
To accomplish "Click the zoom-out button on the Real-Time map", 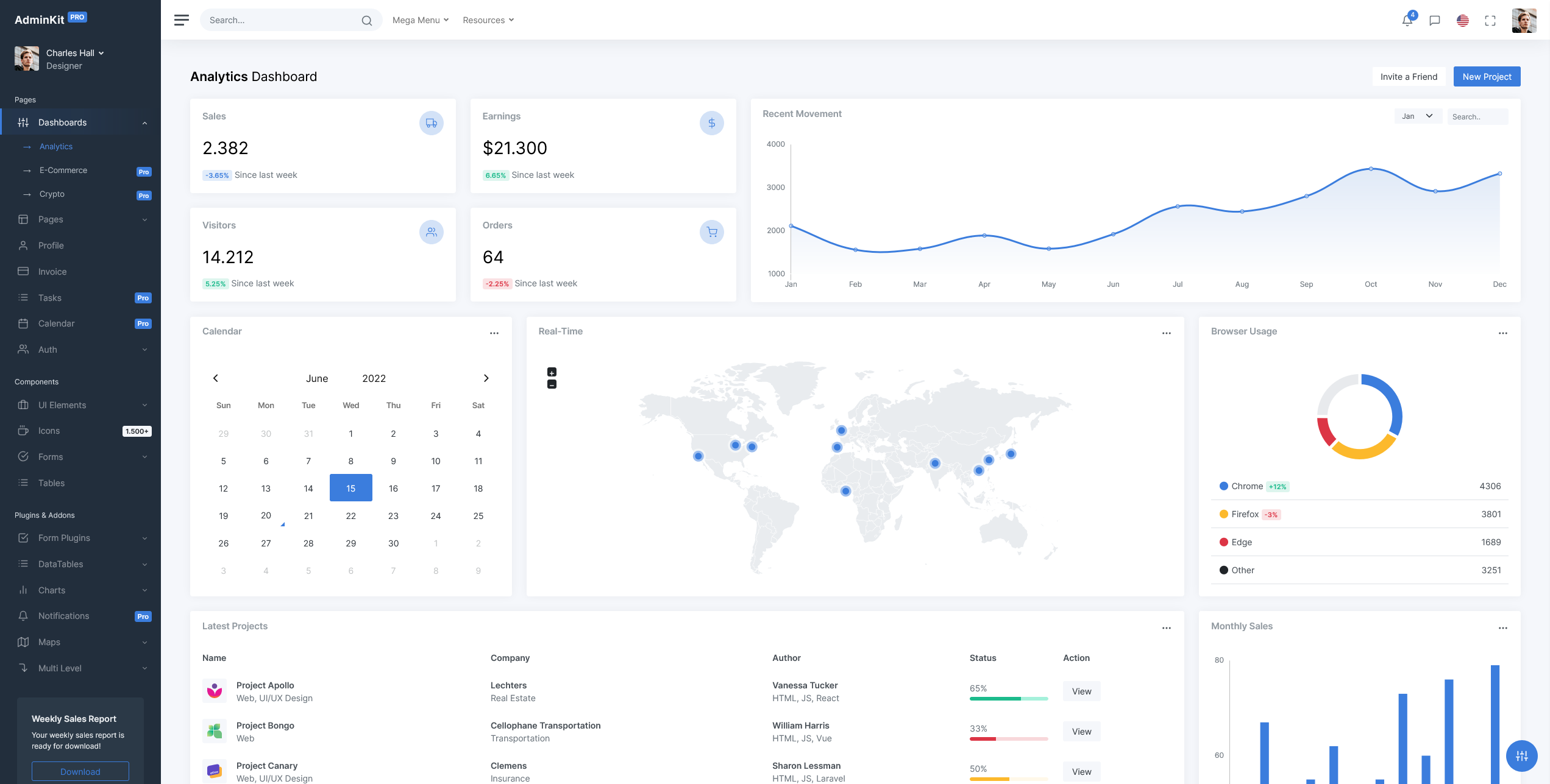I will click(552, 384).
